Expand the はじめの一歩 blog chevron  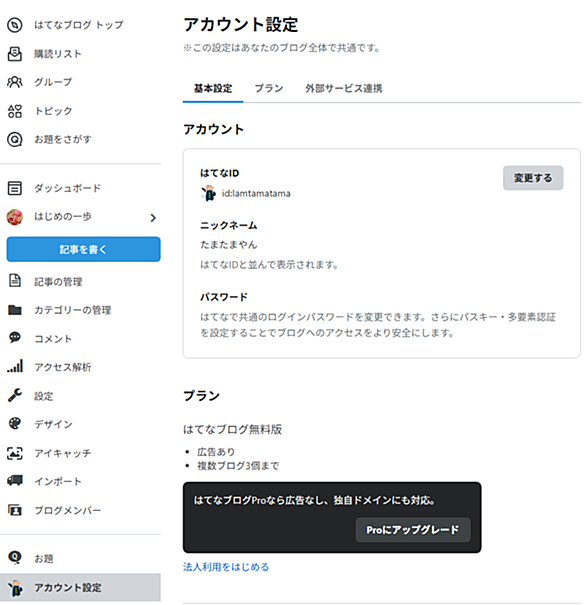click(153, 218)
